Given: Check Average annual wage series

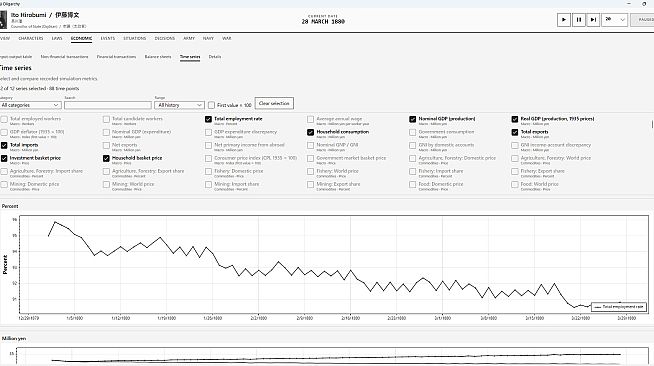Looking at the screenshot, I should (310, 120).
